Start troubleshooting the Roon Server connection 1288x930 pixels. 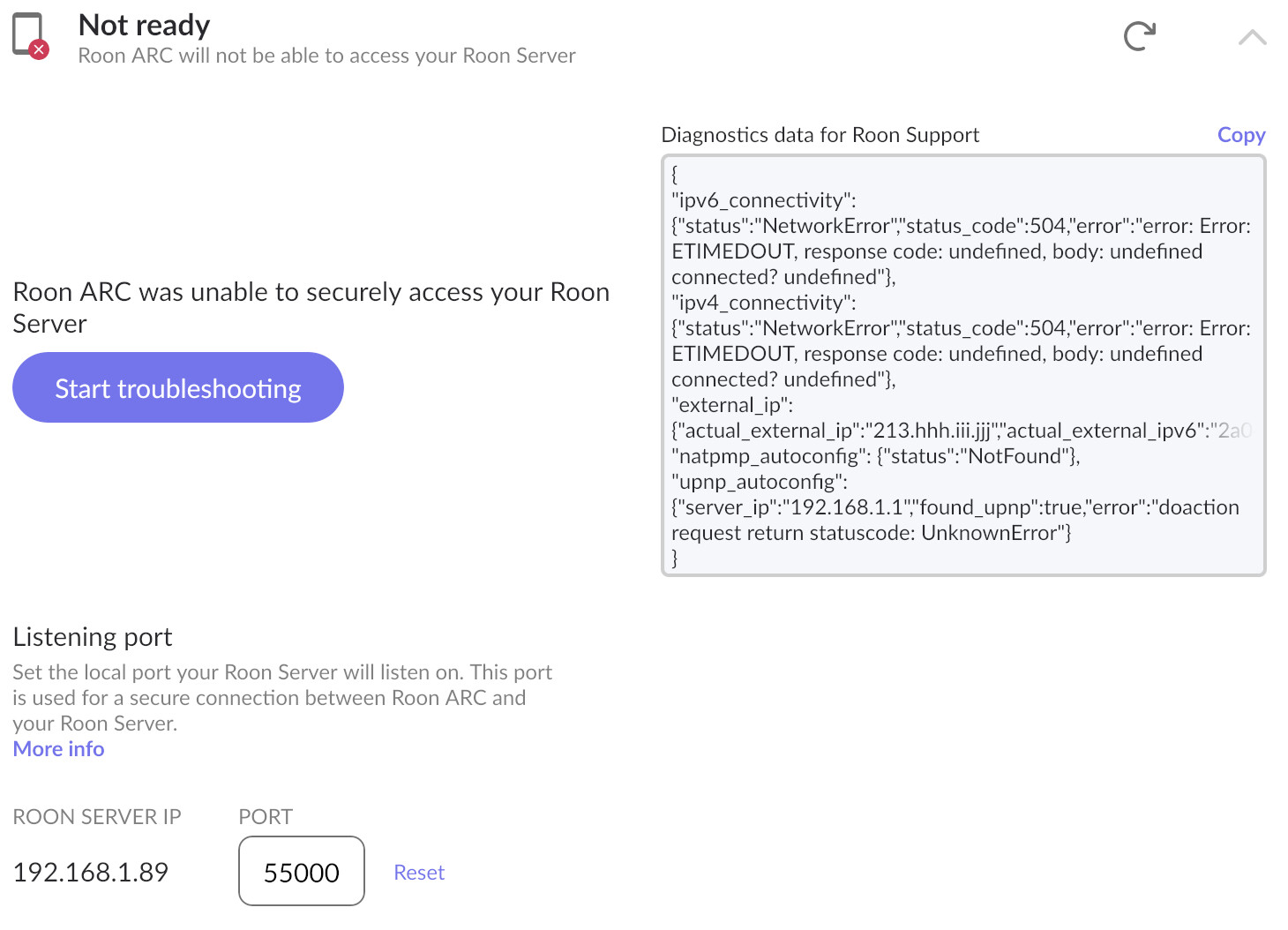point(177,386)
